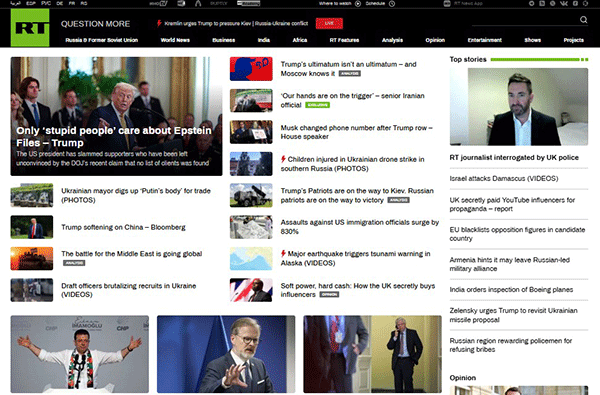Viewport: 600px width, 395px height.
Task: Open 'Major earthquake triggers tsunami warning' story
Action: (x=355, y=258)
